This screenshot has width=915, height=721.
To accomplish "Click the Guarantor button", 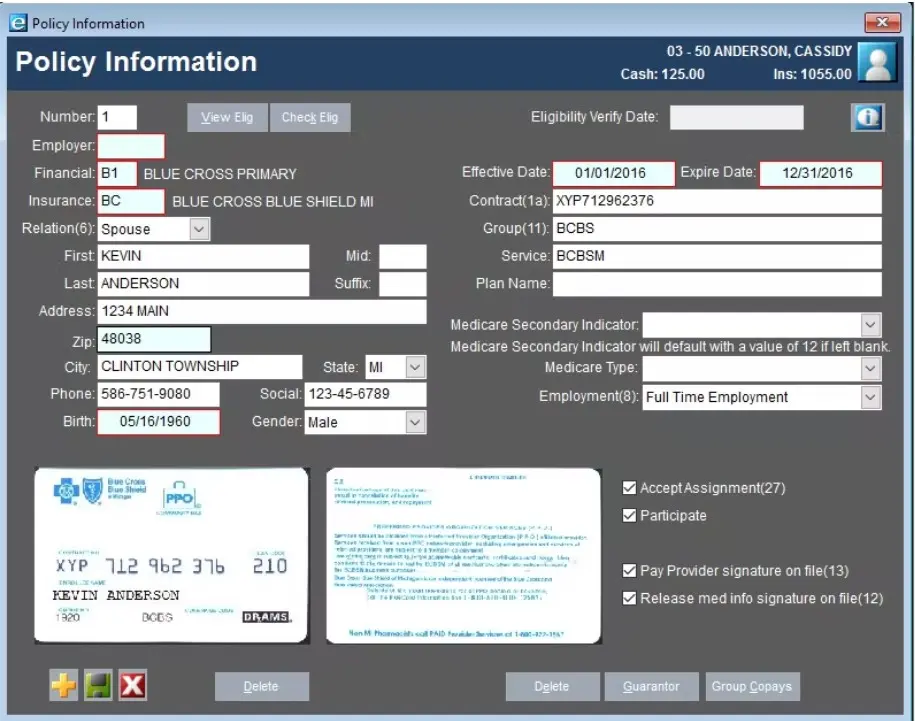I will (x=654, y=686).
